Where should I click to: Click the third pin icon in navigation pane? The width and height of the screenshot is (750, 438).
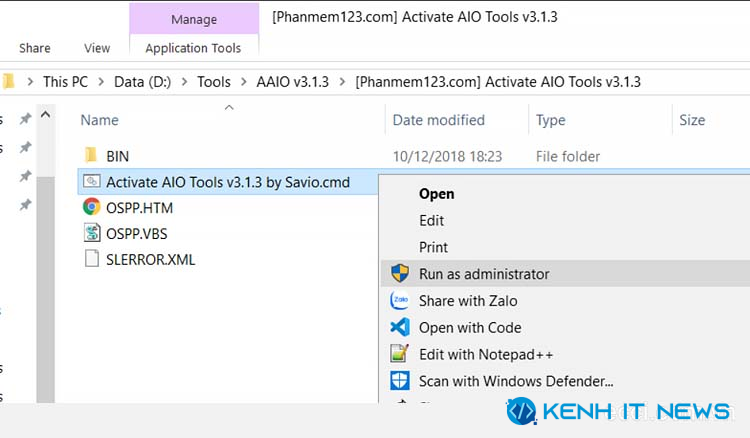25,176
